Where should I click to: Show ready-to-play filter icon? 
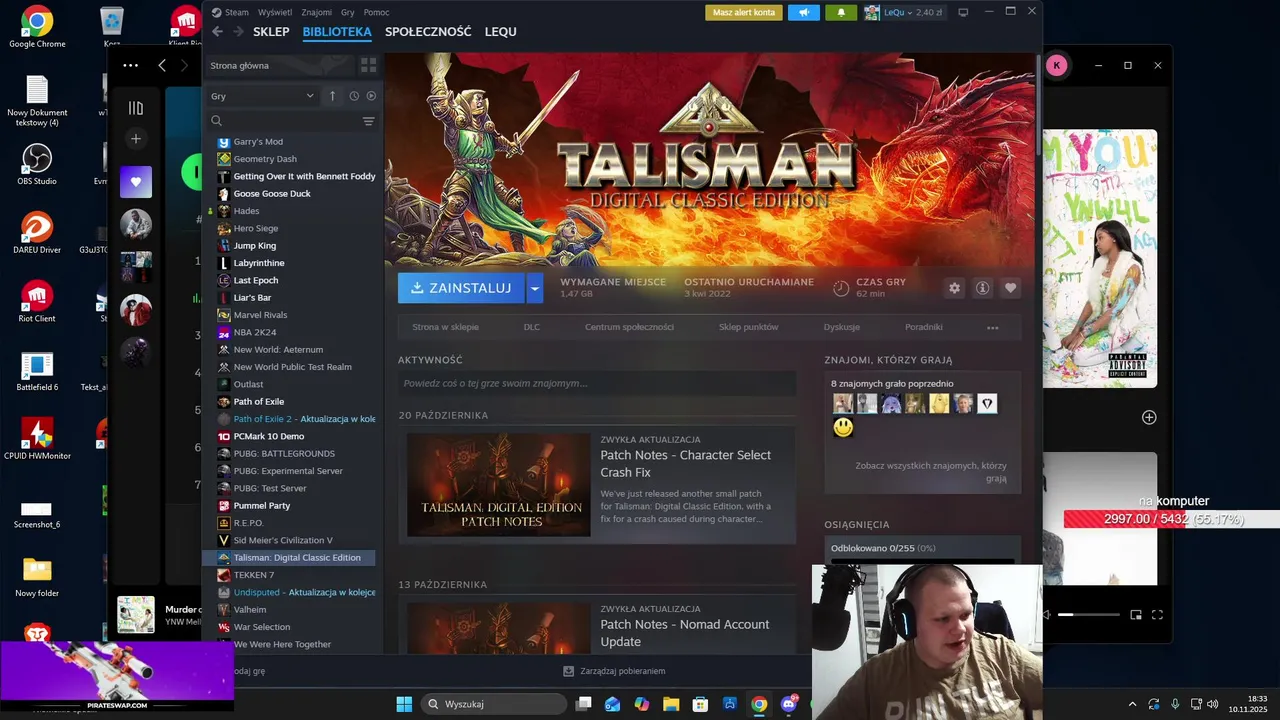[x=371, y=96]
